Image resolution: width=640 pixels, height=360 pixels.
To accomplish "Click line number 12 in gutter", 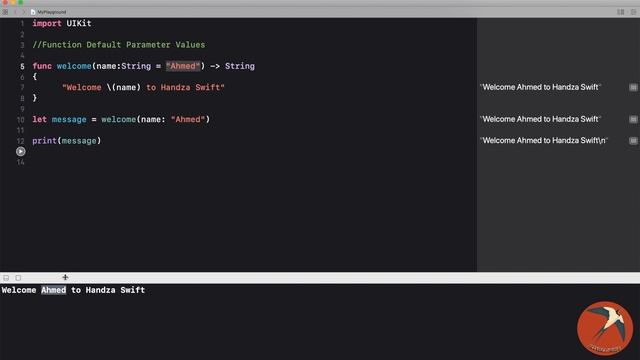I will click(21, 141).
